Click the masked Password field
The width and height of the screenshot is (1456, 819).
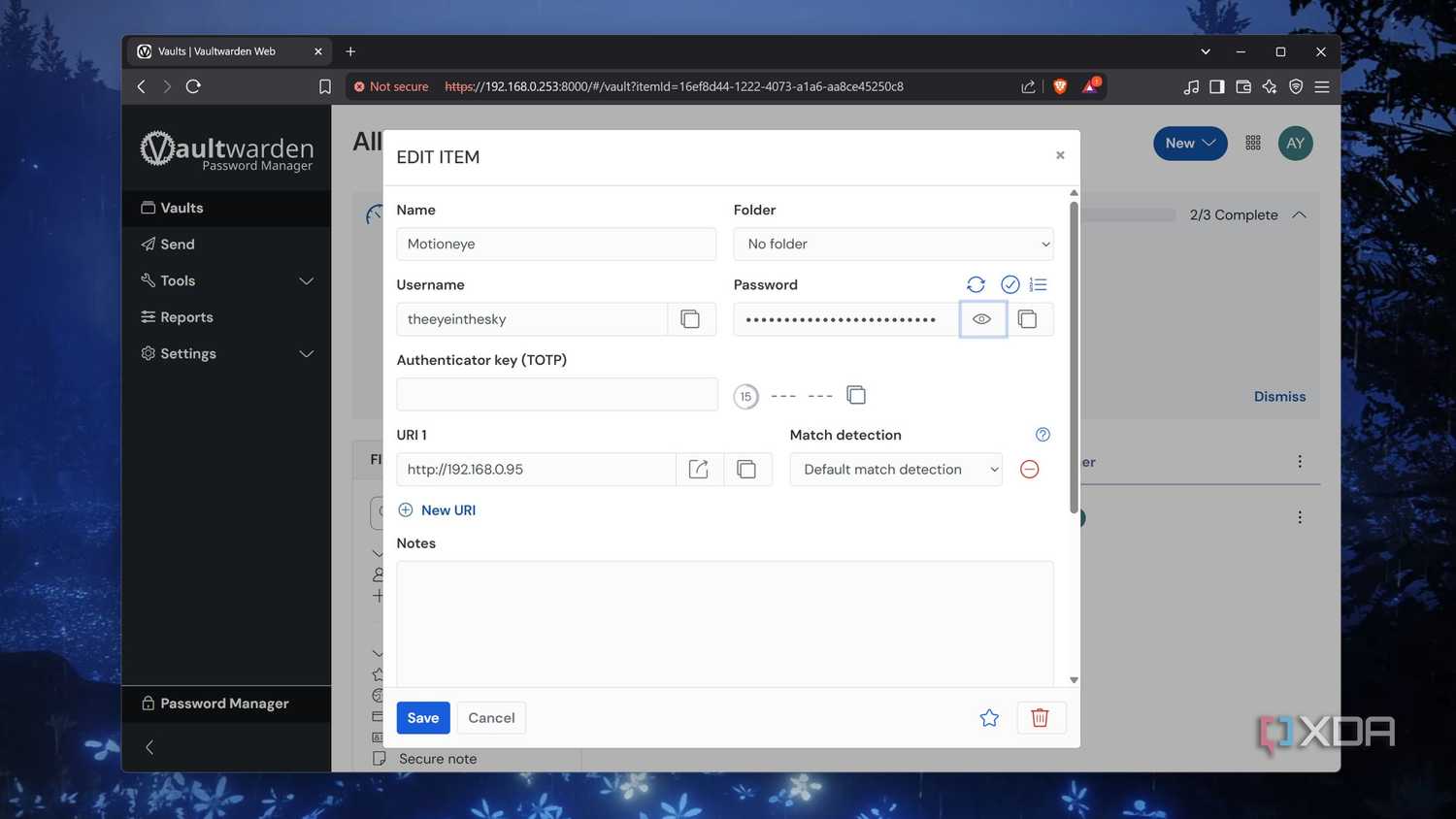point(846,319)
